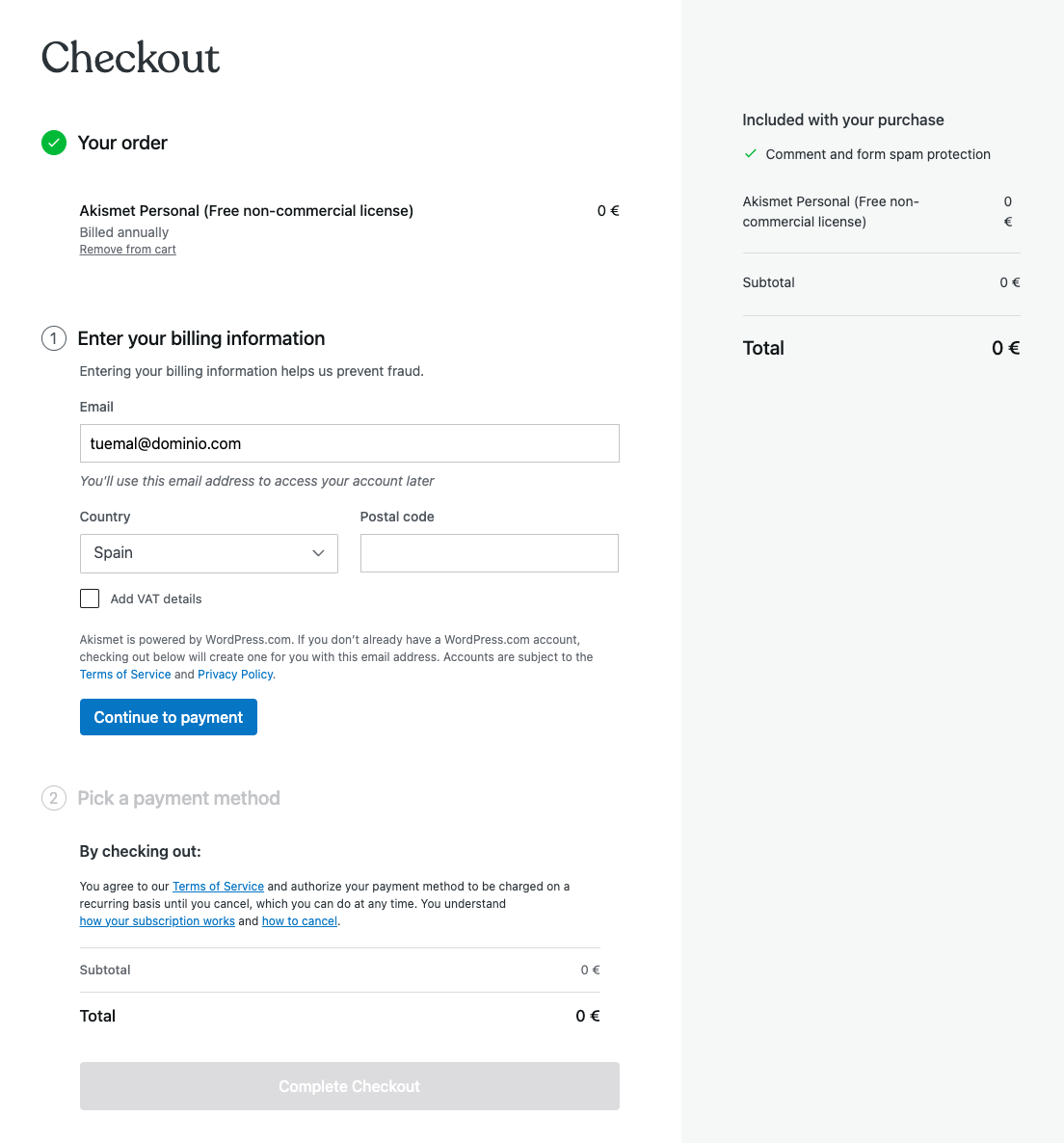This screenshot has width=1064, height=1143.
Task: Click the Pick a payment method heading
Action: (x=178, y=798)
